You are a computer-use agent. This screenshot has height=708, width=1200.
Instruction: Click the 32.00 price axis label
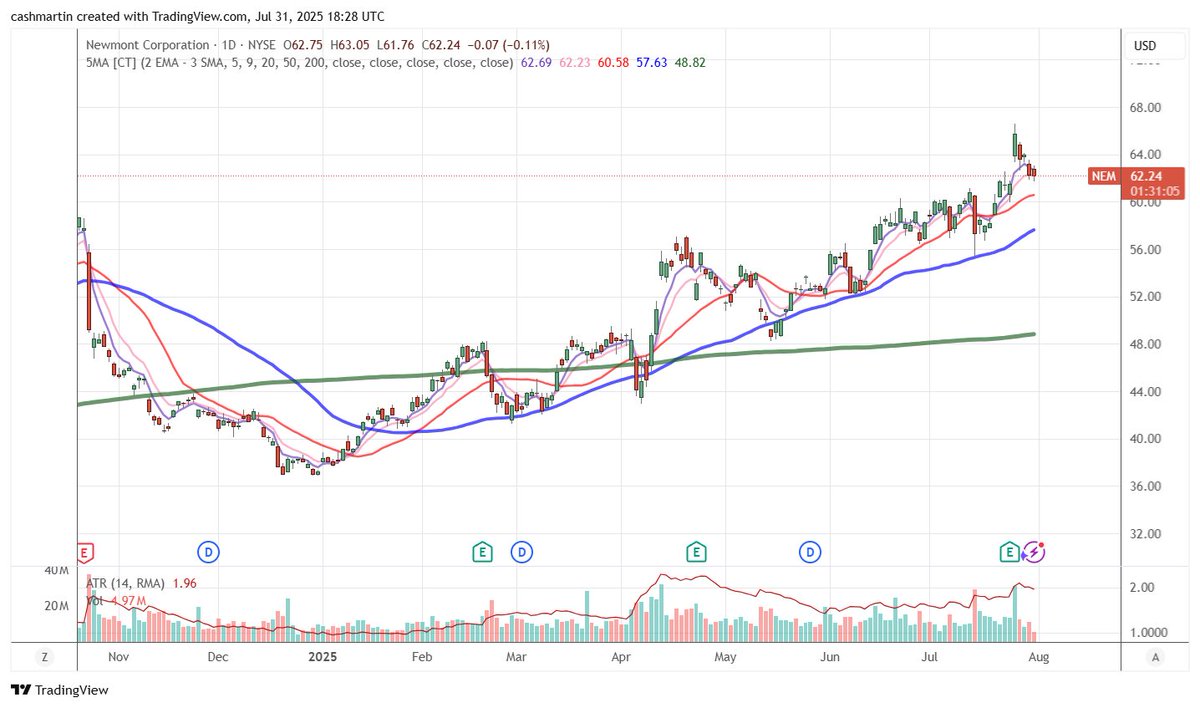coord(1144,534)
